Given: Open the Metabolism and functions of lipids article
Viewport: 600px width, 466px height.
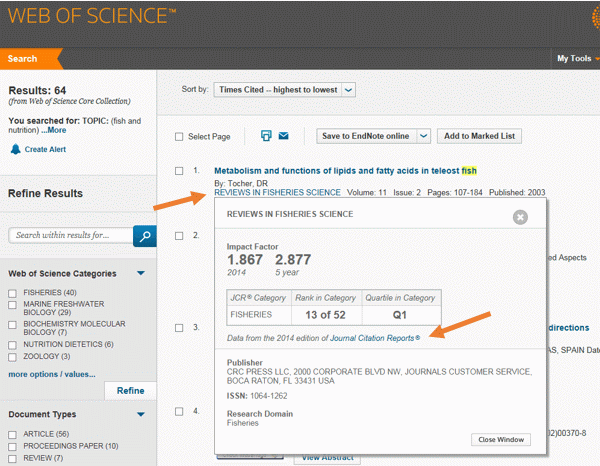Looking at the screenshot, I should [x=345, y=171].
